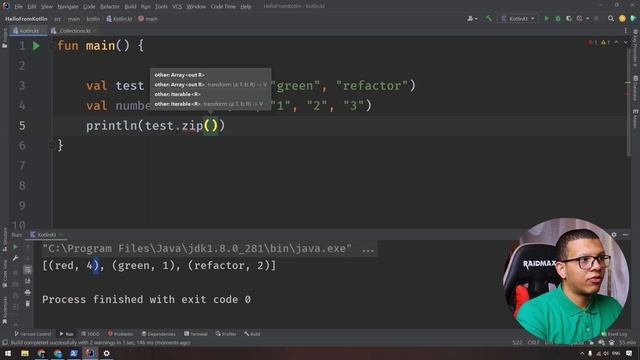Click the HelloFromKotlin breadcrumb
640x360 pixels.
pyautogui.click(x=26, y=19)
